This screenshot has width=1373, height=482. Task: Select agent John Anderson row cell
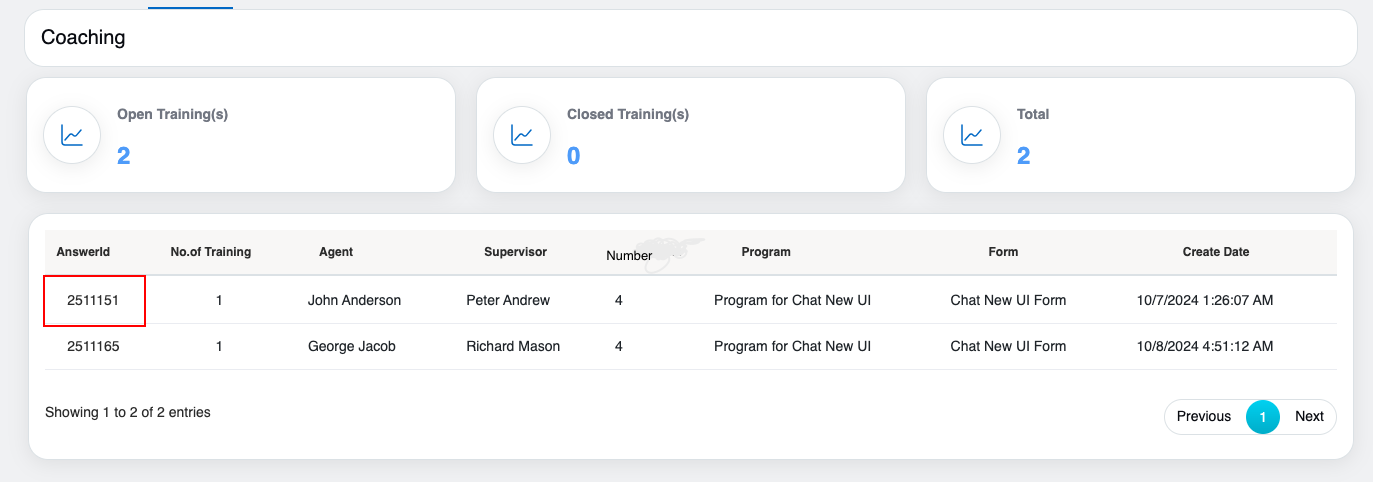tap(354, 300)
